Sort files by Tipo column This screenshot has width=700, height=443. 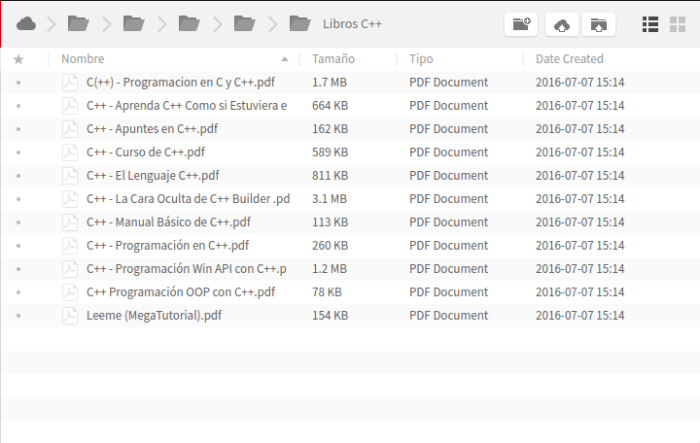point(421,59)
